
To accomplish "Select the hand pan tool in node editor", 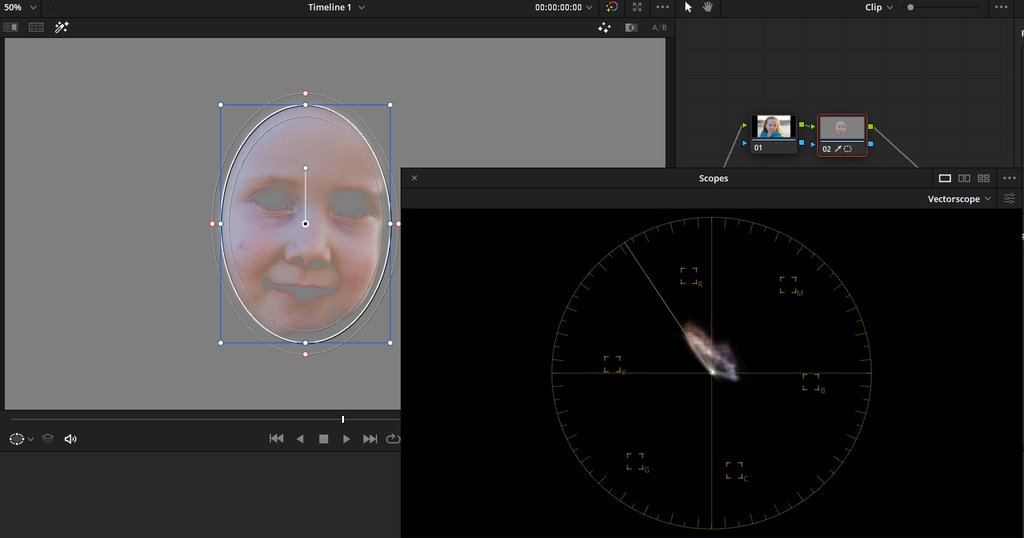I will click(707, 7).
